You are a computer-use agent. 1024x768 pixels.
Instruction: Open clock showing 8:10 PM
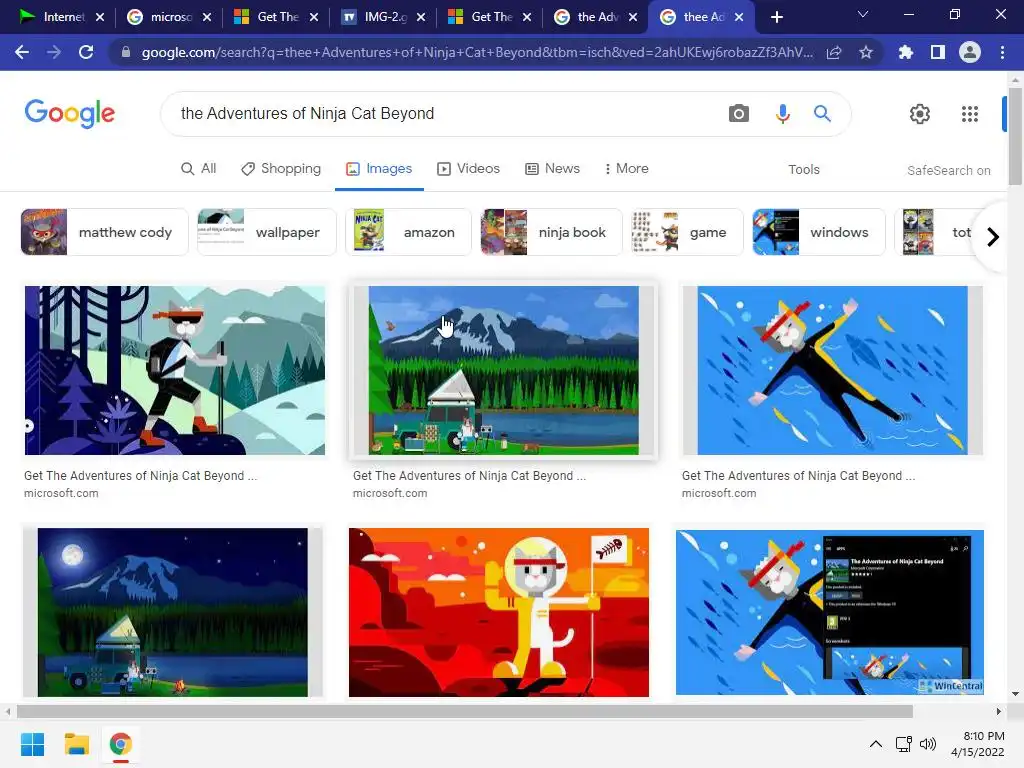[978, 744]
